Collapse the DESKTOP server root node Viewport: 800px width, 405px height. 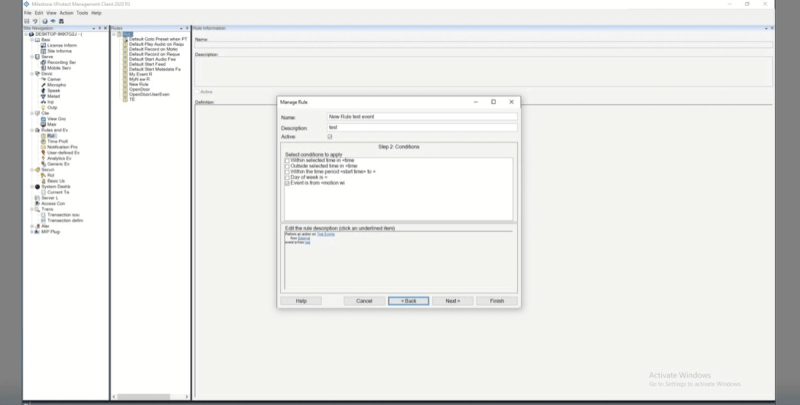click(x=27, y=34)
